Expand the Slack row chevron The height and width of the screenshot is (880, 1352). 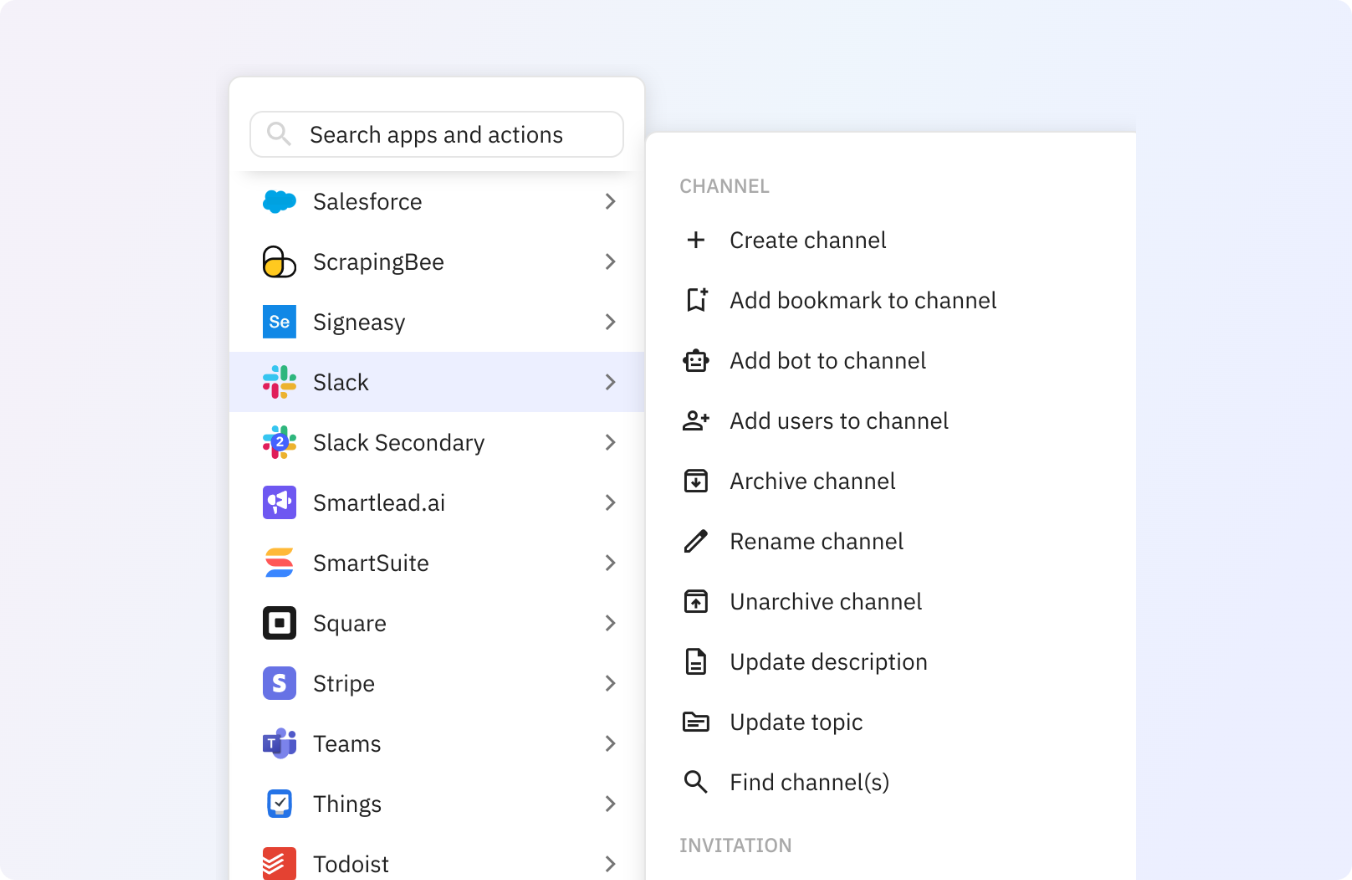(x=610, y=382)
